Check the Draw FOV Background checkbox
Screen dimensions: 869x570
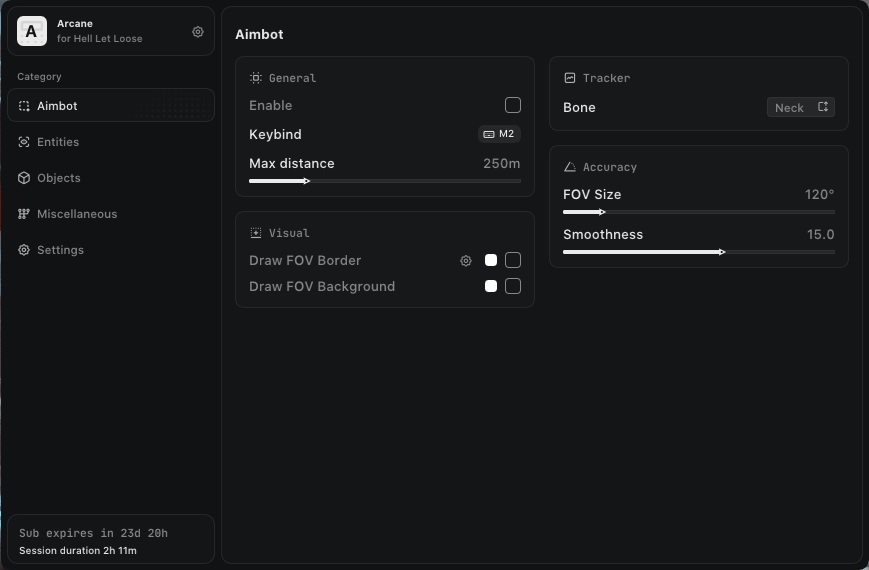coord(513,286)
